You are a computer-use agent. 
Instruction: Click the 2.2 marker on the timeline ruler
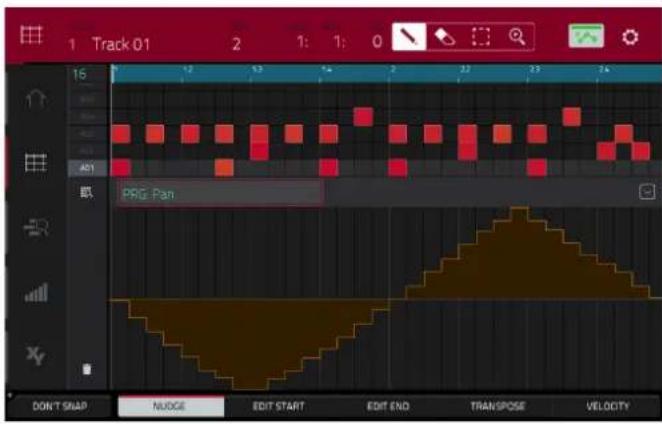[x=465, y=70]
